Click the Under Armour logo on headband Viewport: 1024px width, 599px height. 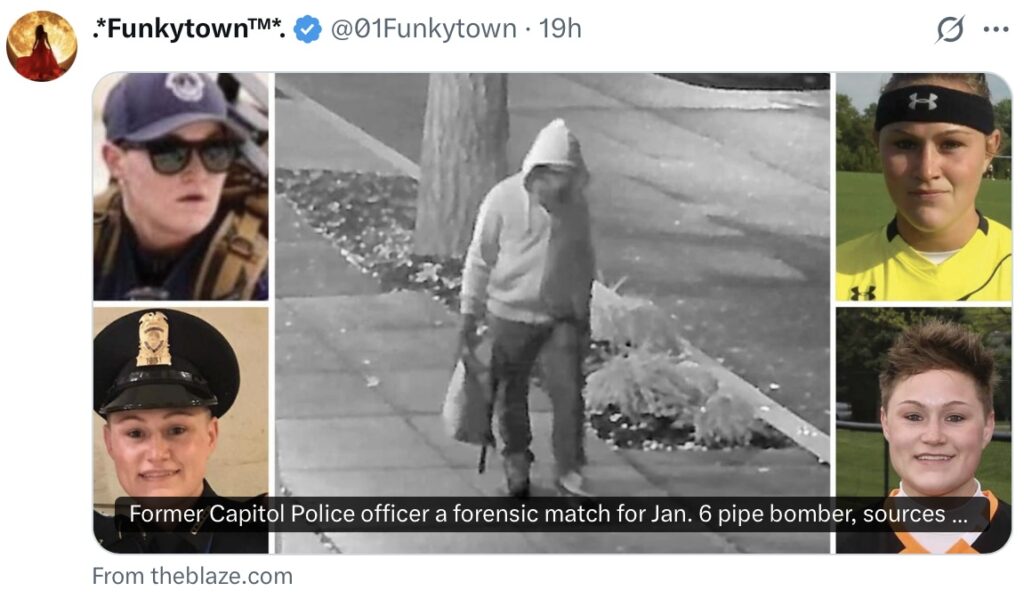(923, 101)
